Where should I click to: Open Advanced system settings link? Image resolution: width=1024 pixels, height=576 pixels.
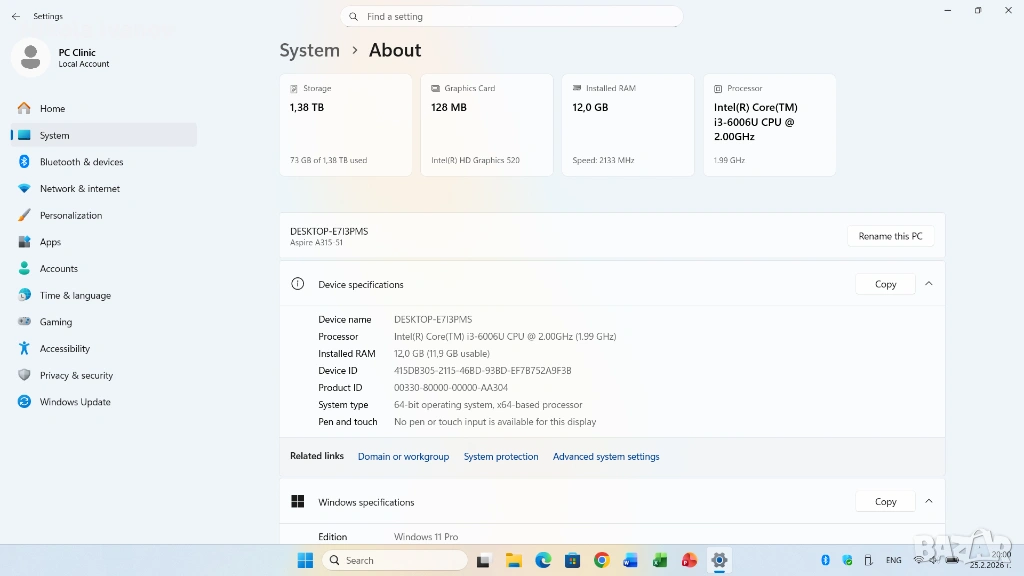pyautogui.click(x=606, y=457)
